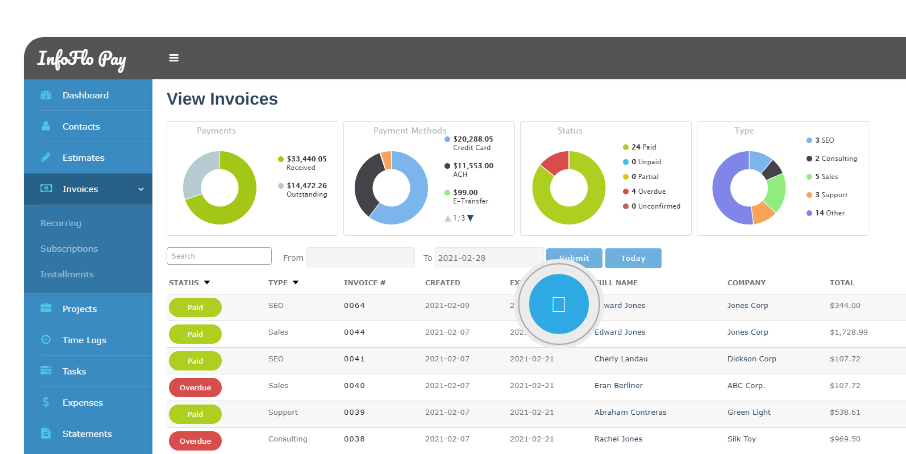Image resolution: width=906 pixels, height=454 pixels.
Task: Click the invoice Search field
Action: [x=219, y=256]
